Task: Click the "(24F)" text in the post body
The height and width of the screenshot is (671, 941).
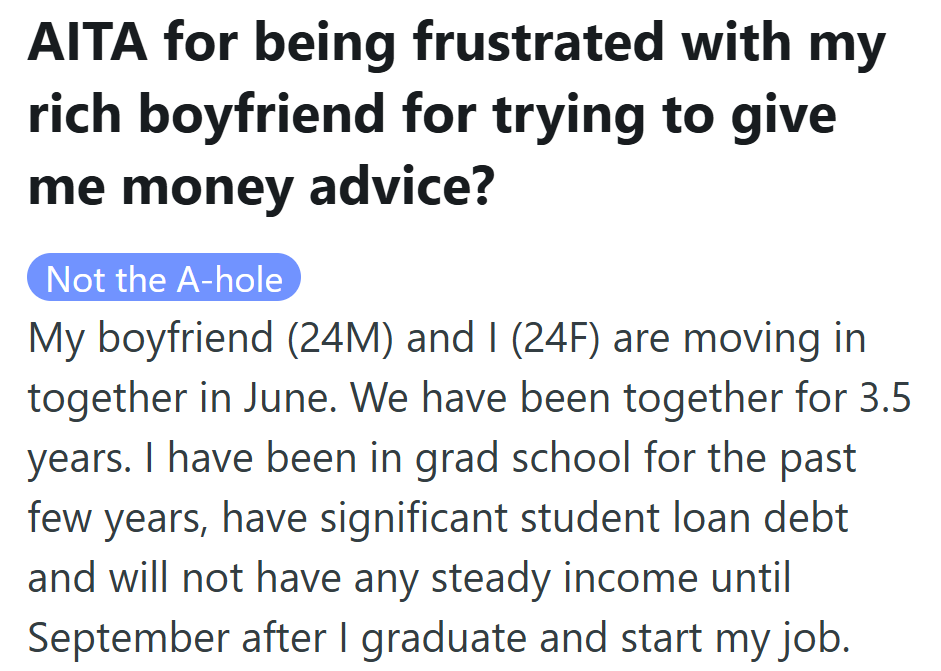Action: tap(555, 339)
